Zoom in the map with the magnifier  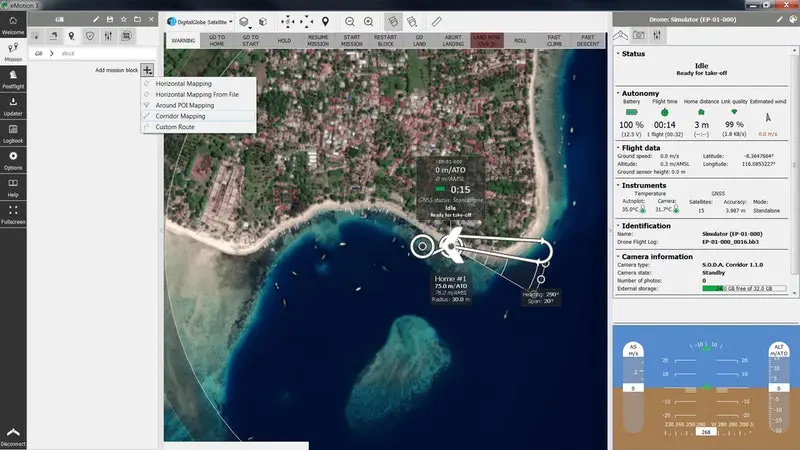369,21
